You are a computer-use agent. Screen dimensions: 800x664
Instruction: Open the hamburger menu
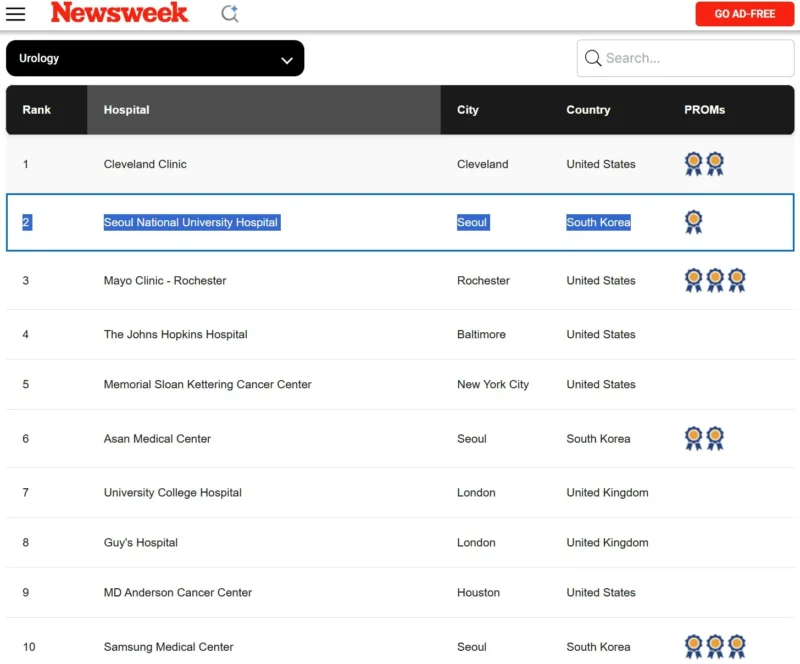tap(15, 14)
